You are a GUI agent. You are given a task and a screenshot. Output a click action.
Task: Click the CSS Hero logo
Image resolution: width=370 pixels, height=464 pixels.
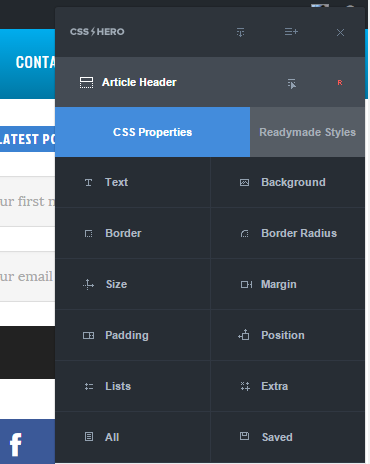pos(97,32)
